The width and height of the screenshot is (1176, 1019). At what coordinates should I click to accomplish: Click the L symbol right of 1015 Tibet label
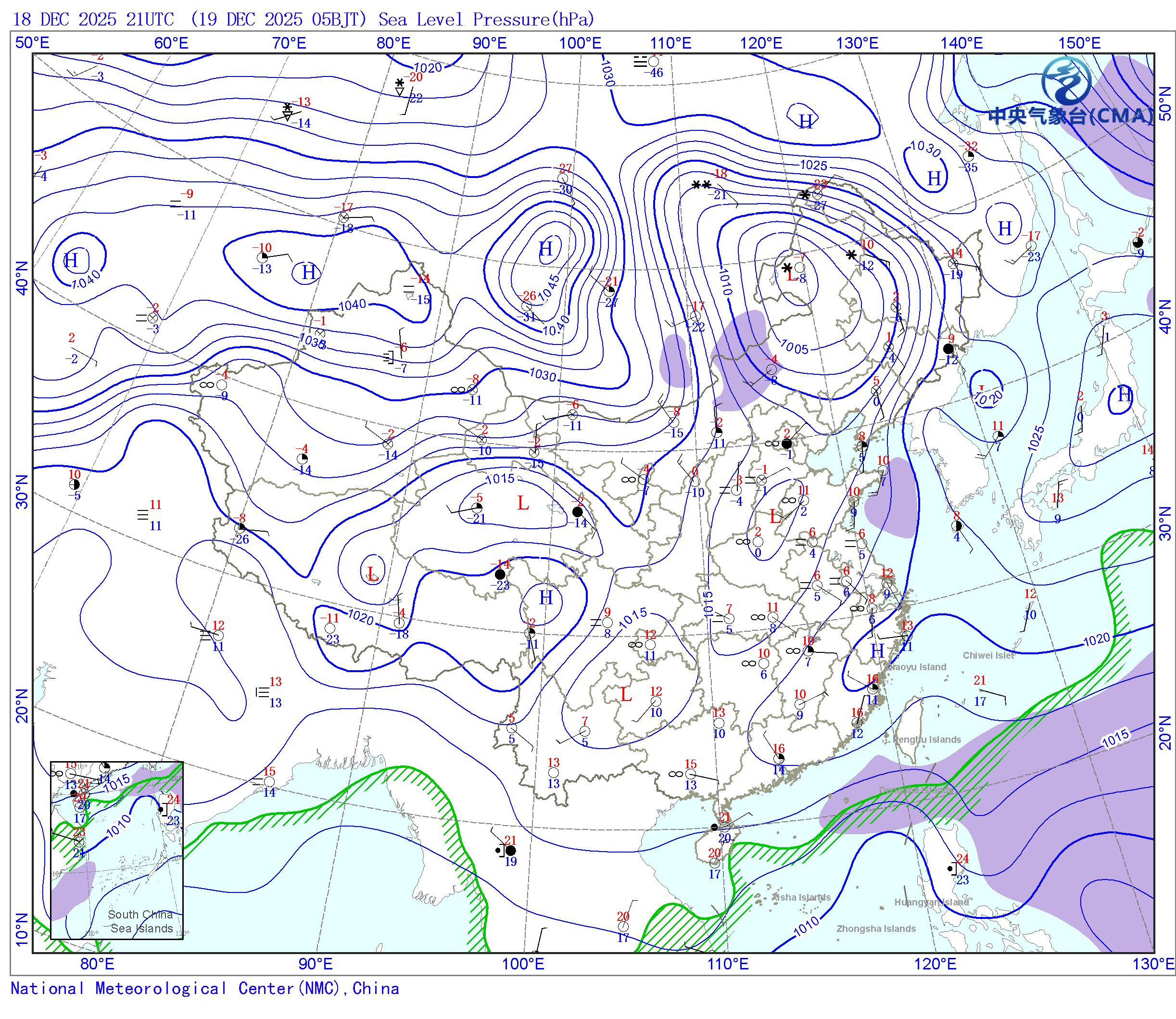(x=523, y=503)
